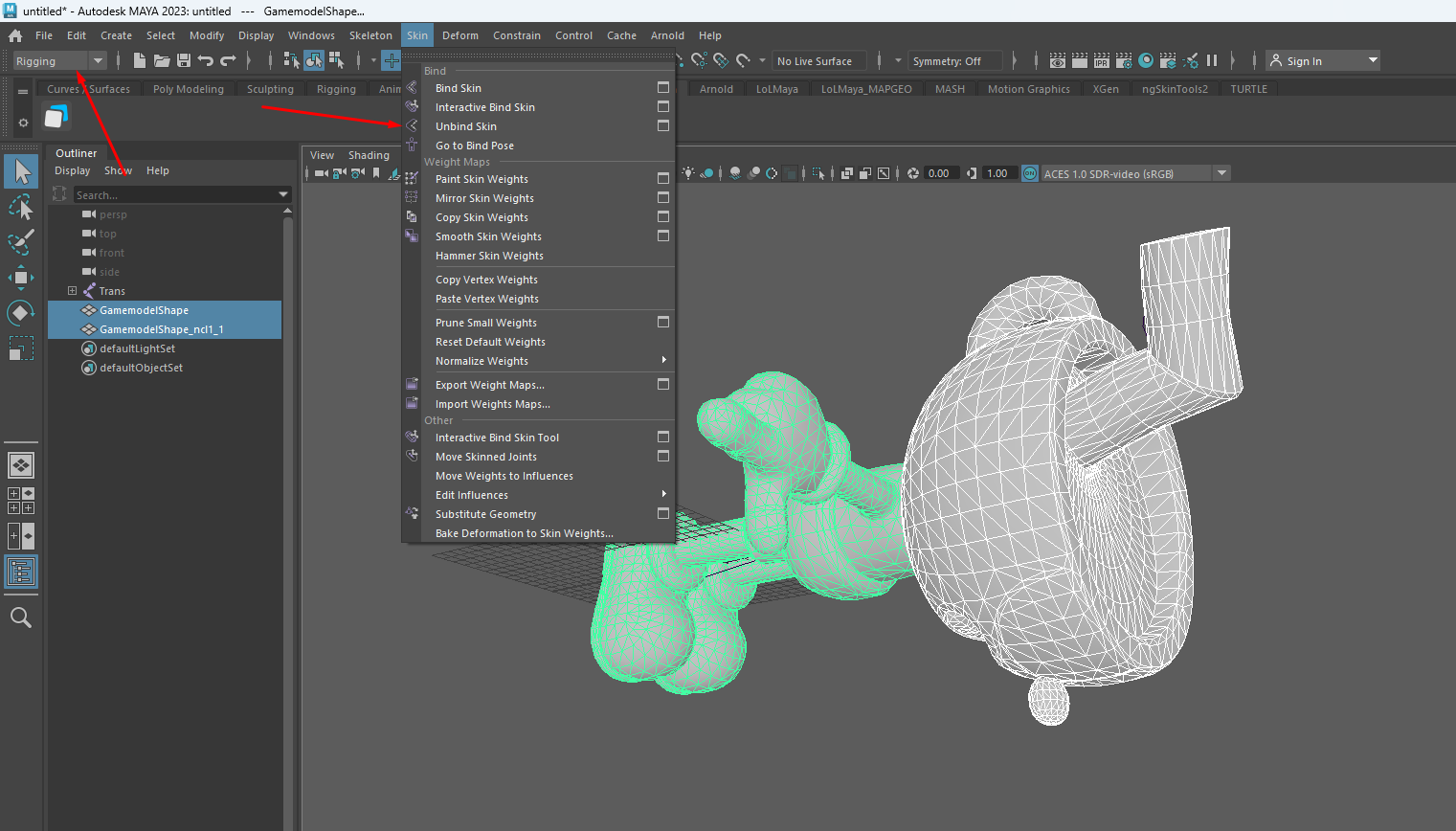Viewport: 1456px width, 831px height.
Task: Toggle Pause Viewport display button
Action: pyautogui.click(x=1212, y=60)
